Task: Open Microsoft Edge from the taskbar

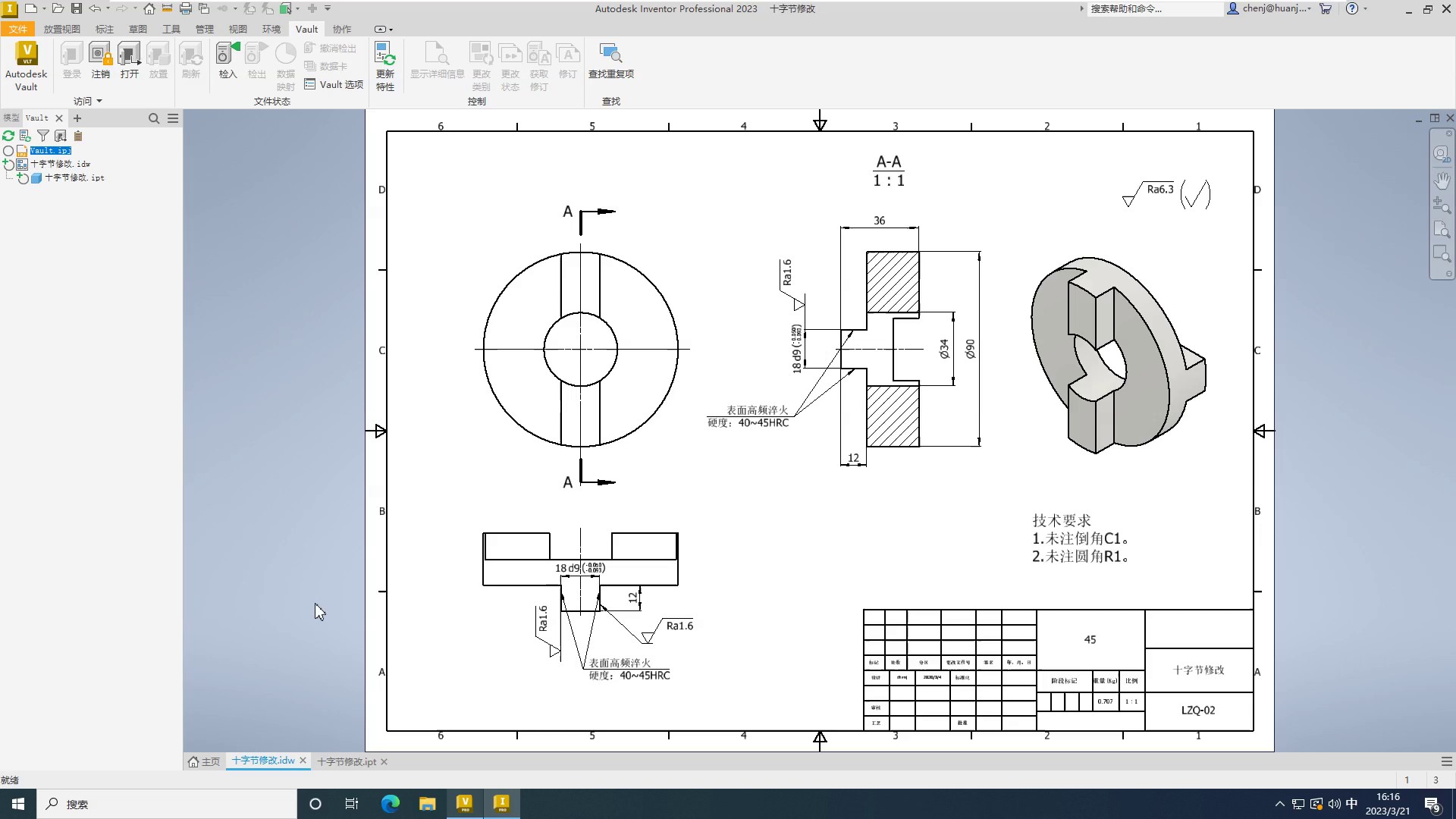Action: tap(390, 804)
